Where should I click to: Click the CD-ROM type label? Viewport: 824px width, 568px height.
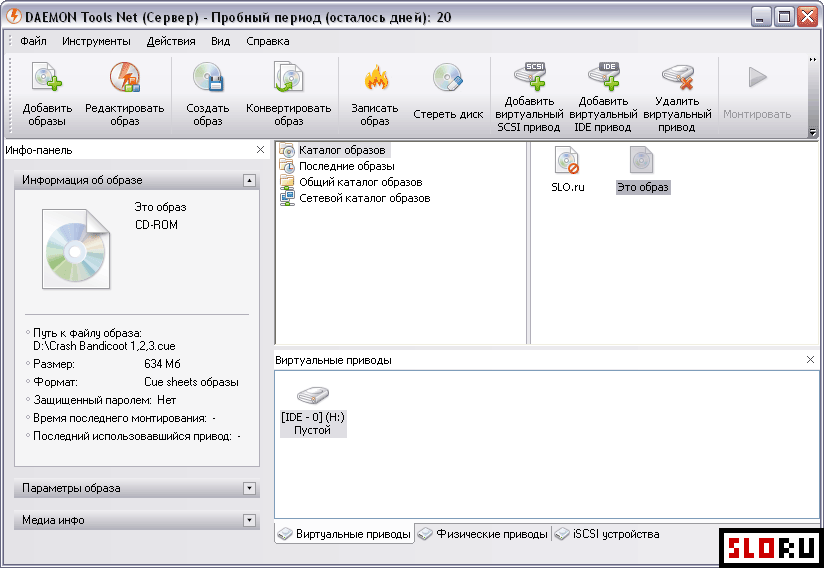157,225
